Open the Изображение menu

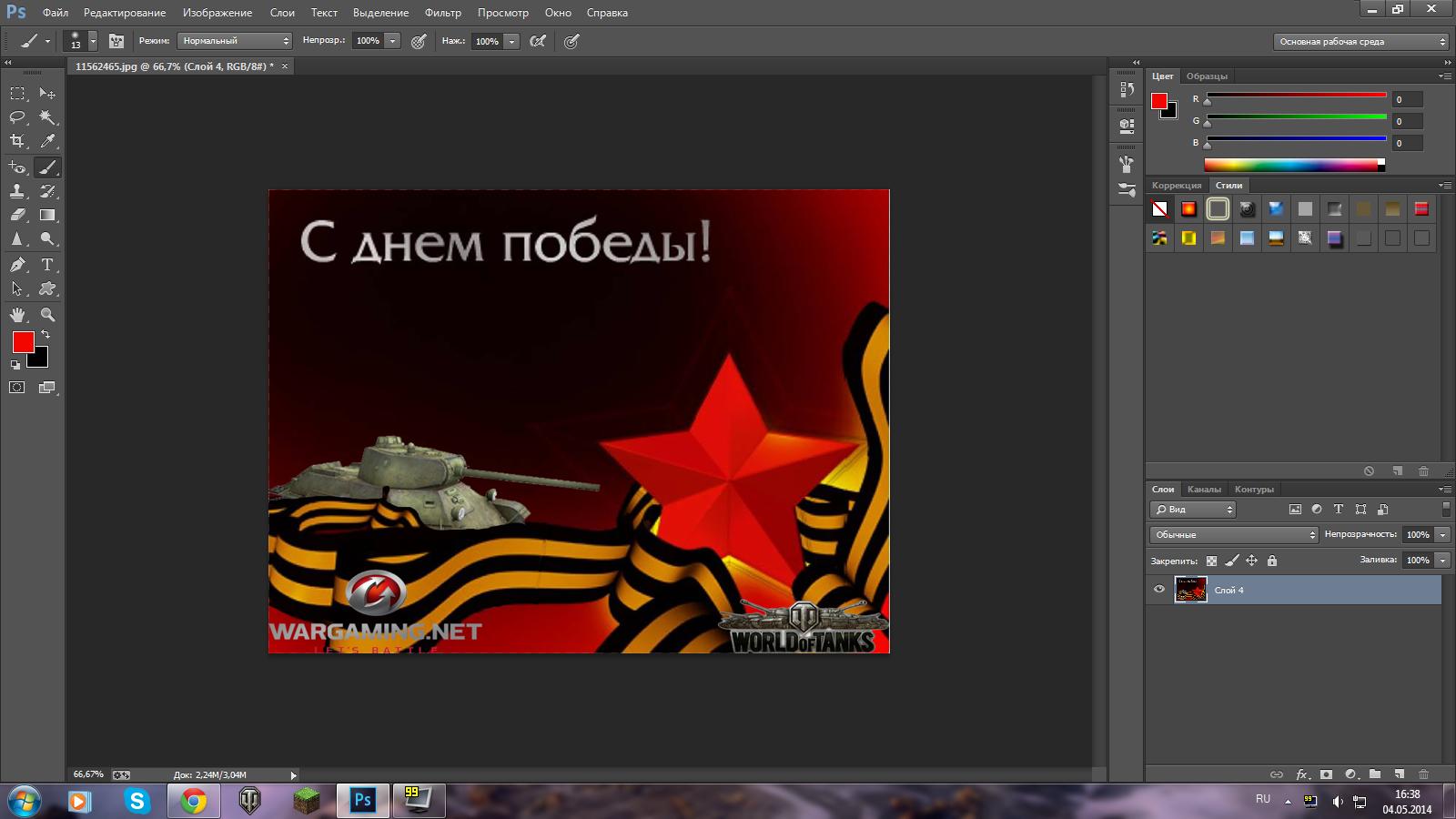[x=217, y=13]
